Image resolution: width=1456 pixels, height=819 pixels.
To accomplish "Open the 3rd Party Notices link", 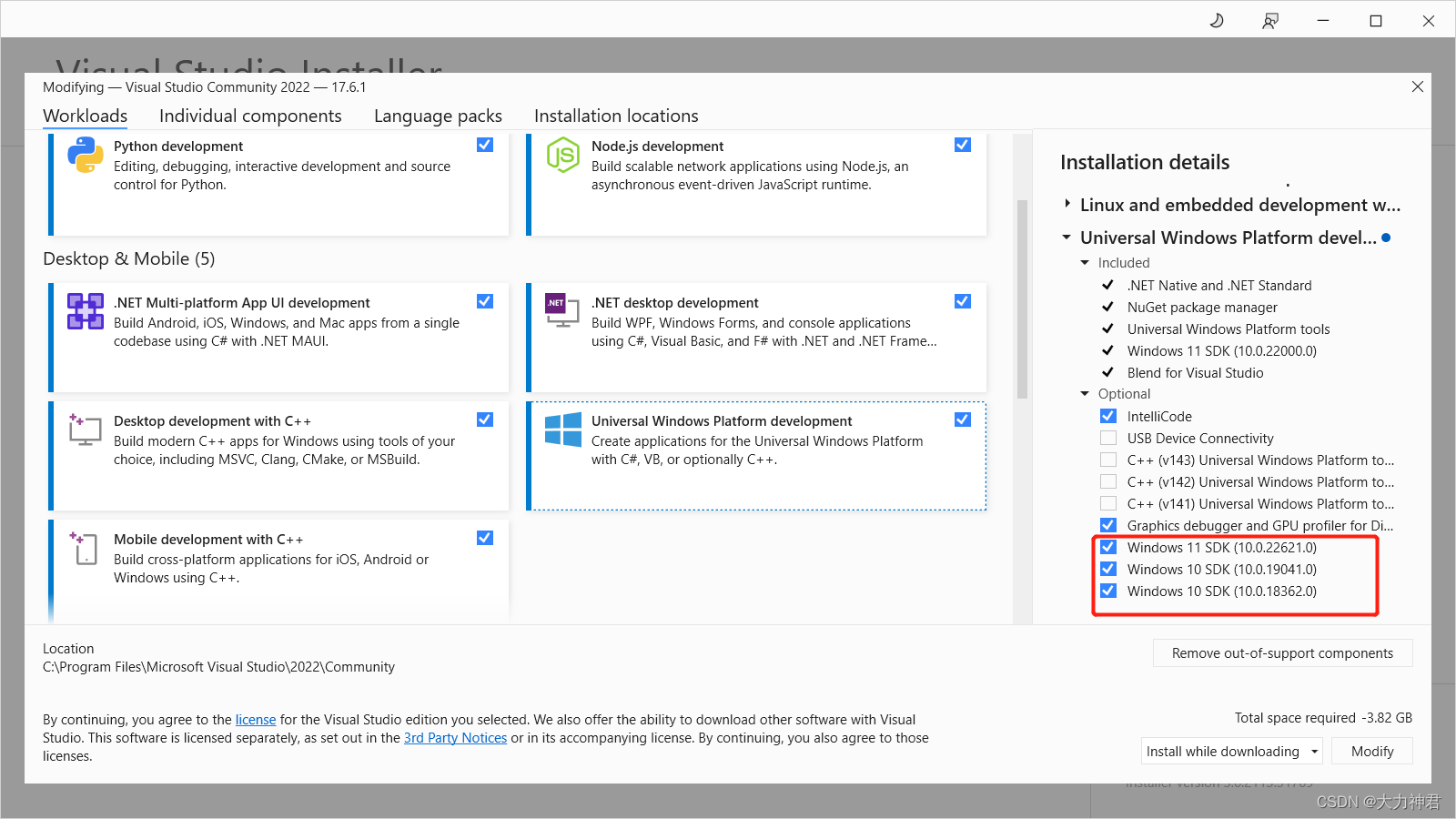I will 455,737.
